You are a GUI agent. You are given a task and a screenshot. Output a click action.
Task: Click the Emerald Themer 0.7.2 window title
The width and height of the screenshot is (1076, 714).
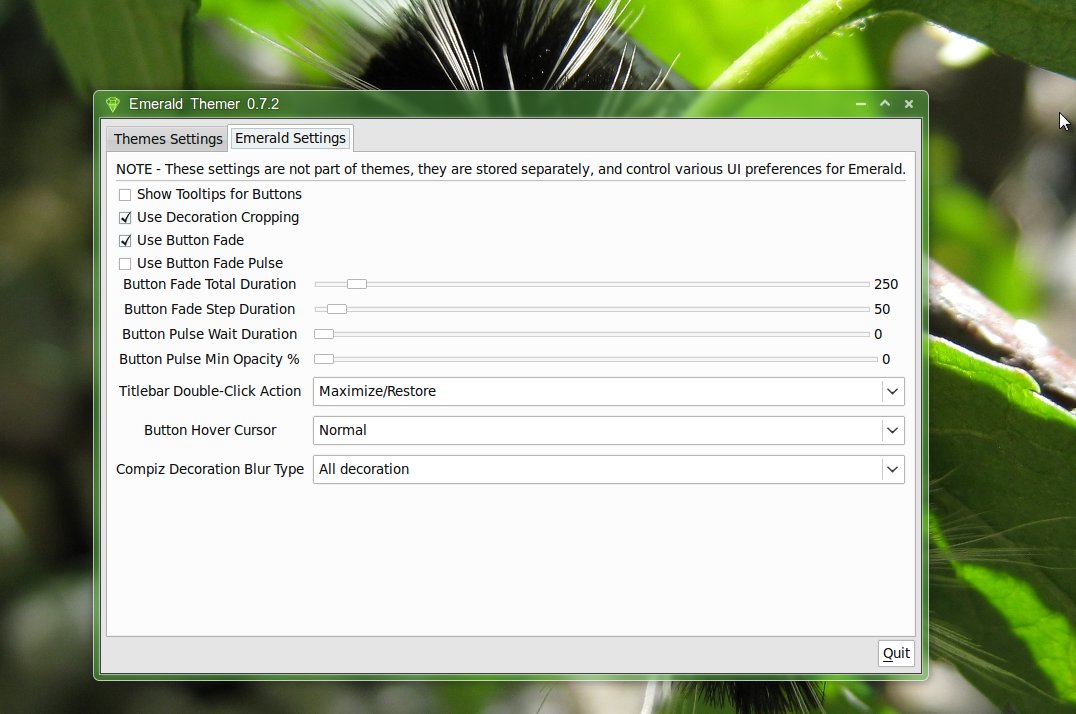tap(204, 104)
